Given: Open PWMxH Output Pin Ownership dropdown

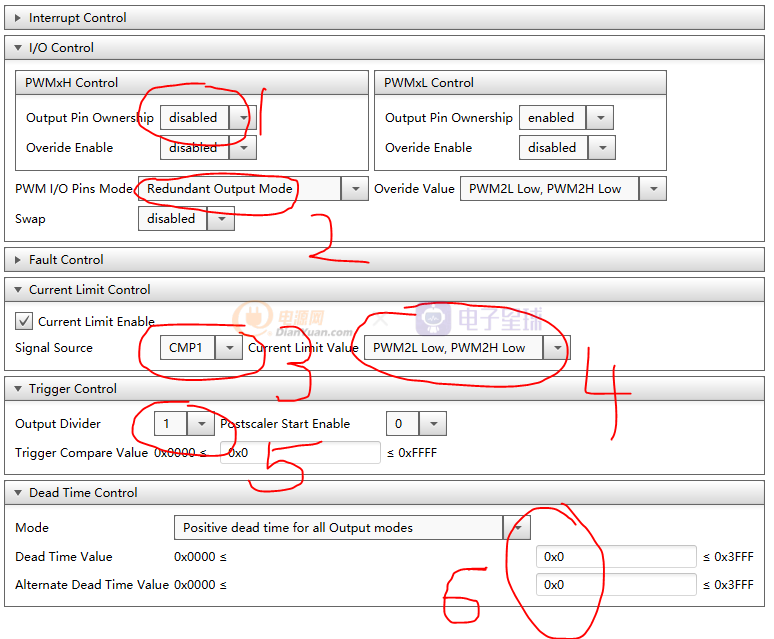Looking at the screenshot, I should coord(242,118).
